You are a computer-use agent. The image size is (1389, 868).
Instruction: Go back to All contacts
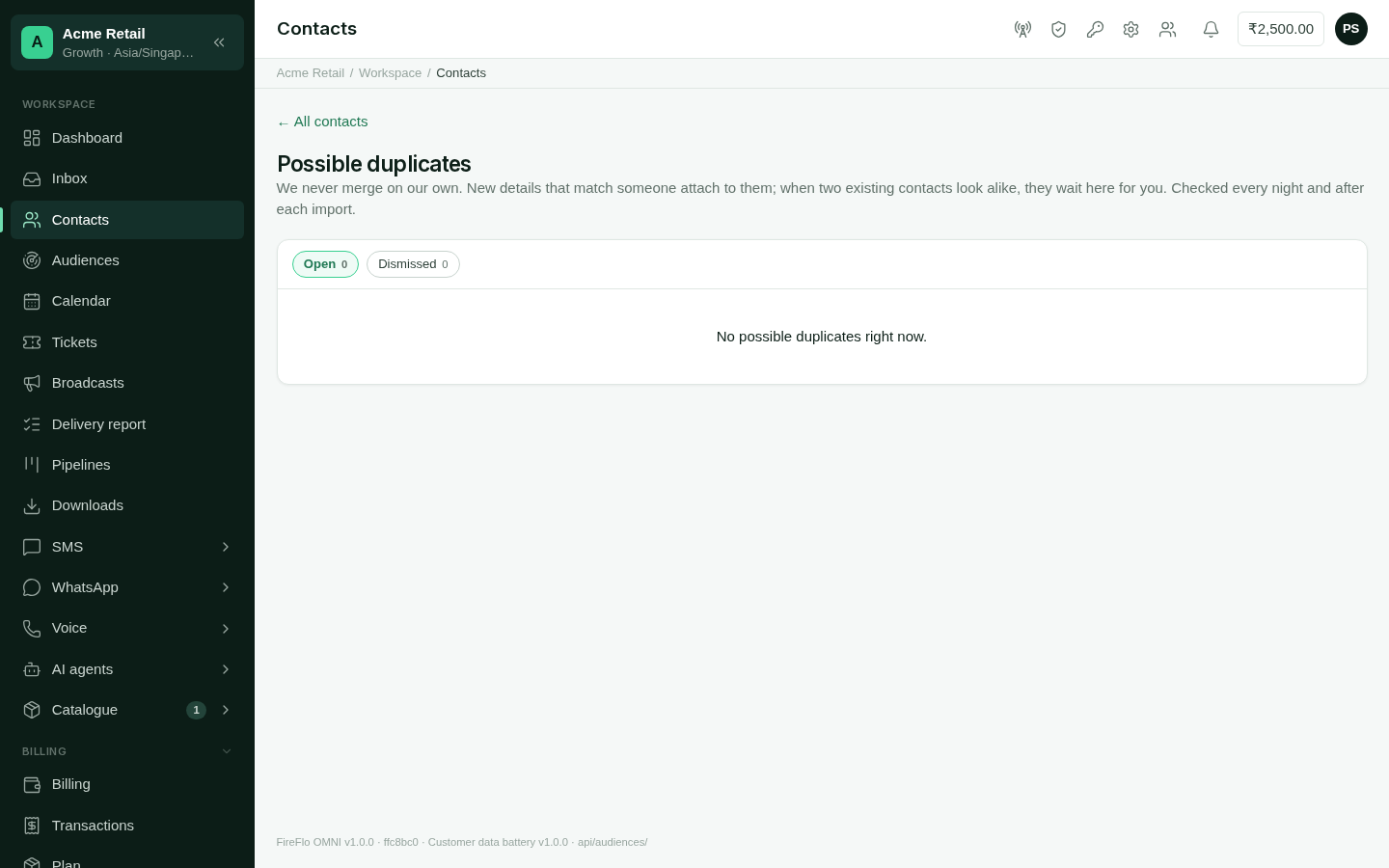[x=322, y=122]
